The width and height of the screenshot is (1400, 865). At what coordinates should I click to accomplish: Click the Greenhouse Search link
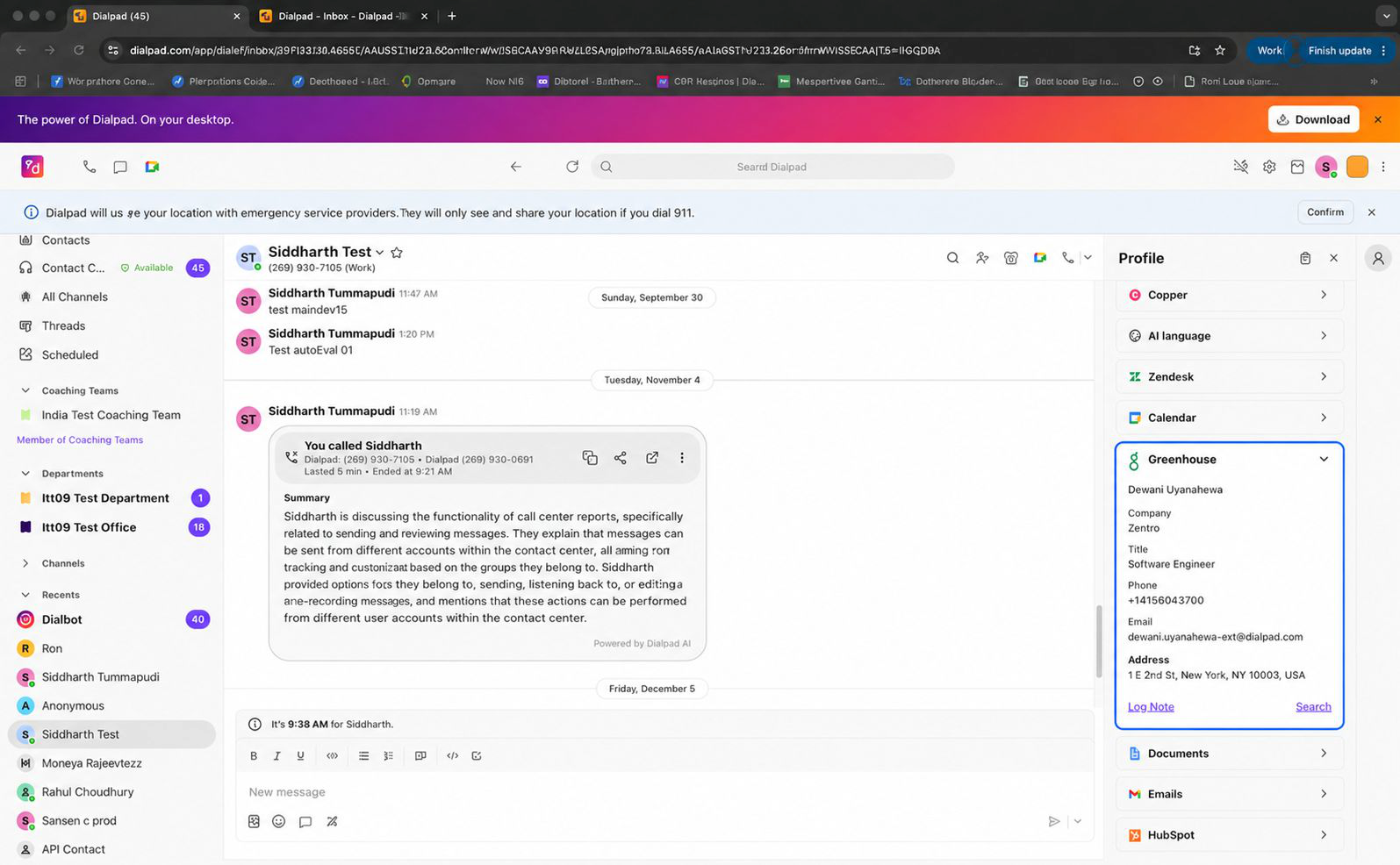click(x=1313, y=706)
